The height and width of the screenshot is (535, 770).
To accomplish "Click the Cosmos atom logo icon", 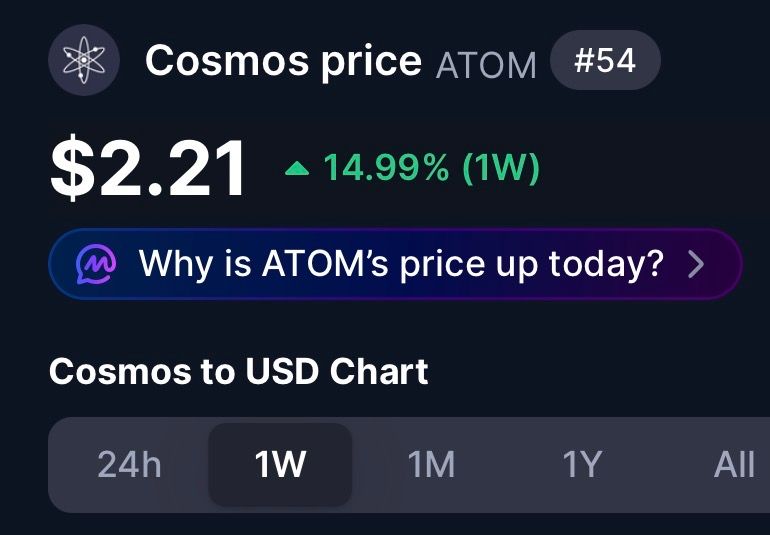I will coord(84,60).
